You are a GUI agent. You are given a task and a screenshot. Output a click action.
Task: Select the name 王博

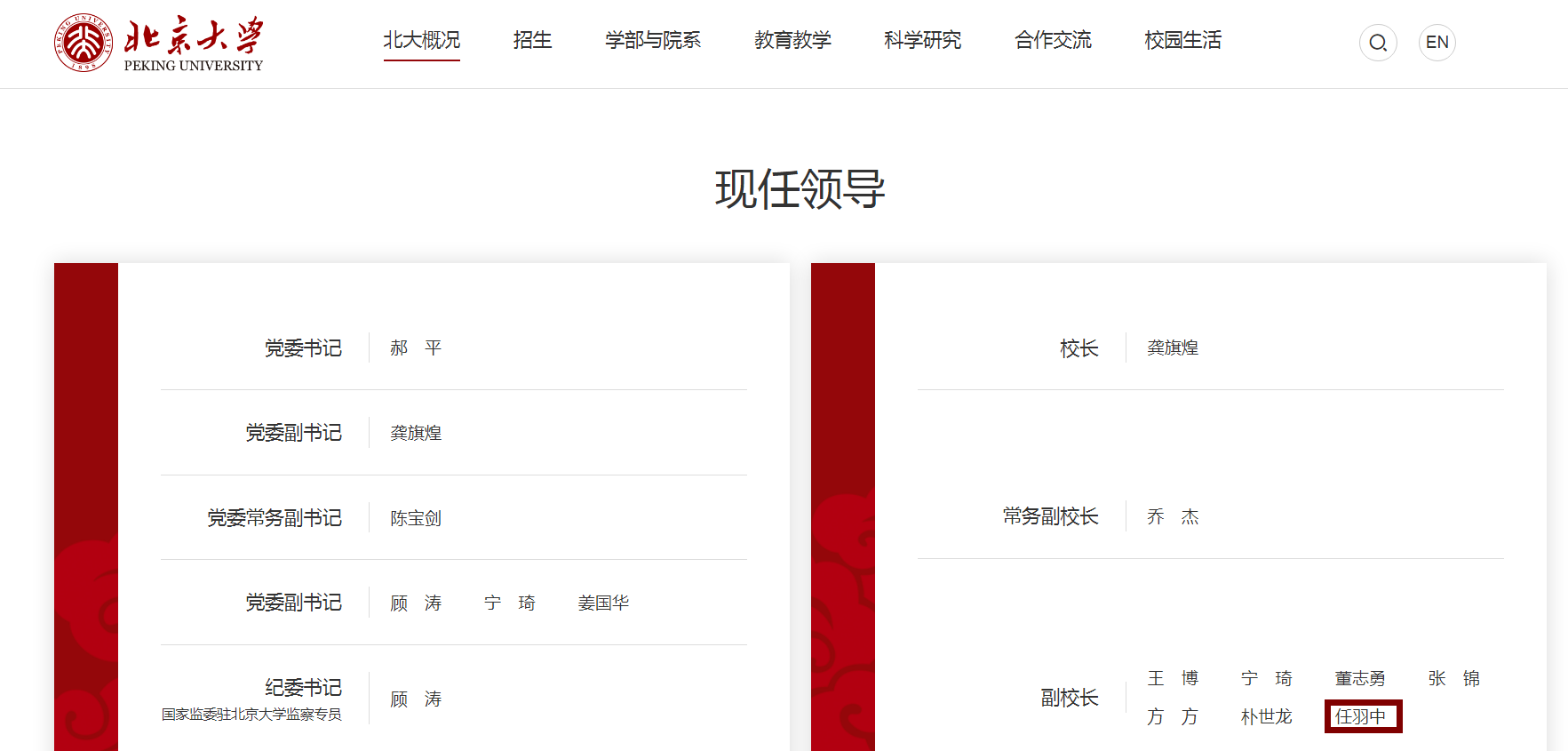point(1173,678)
